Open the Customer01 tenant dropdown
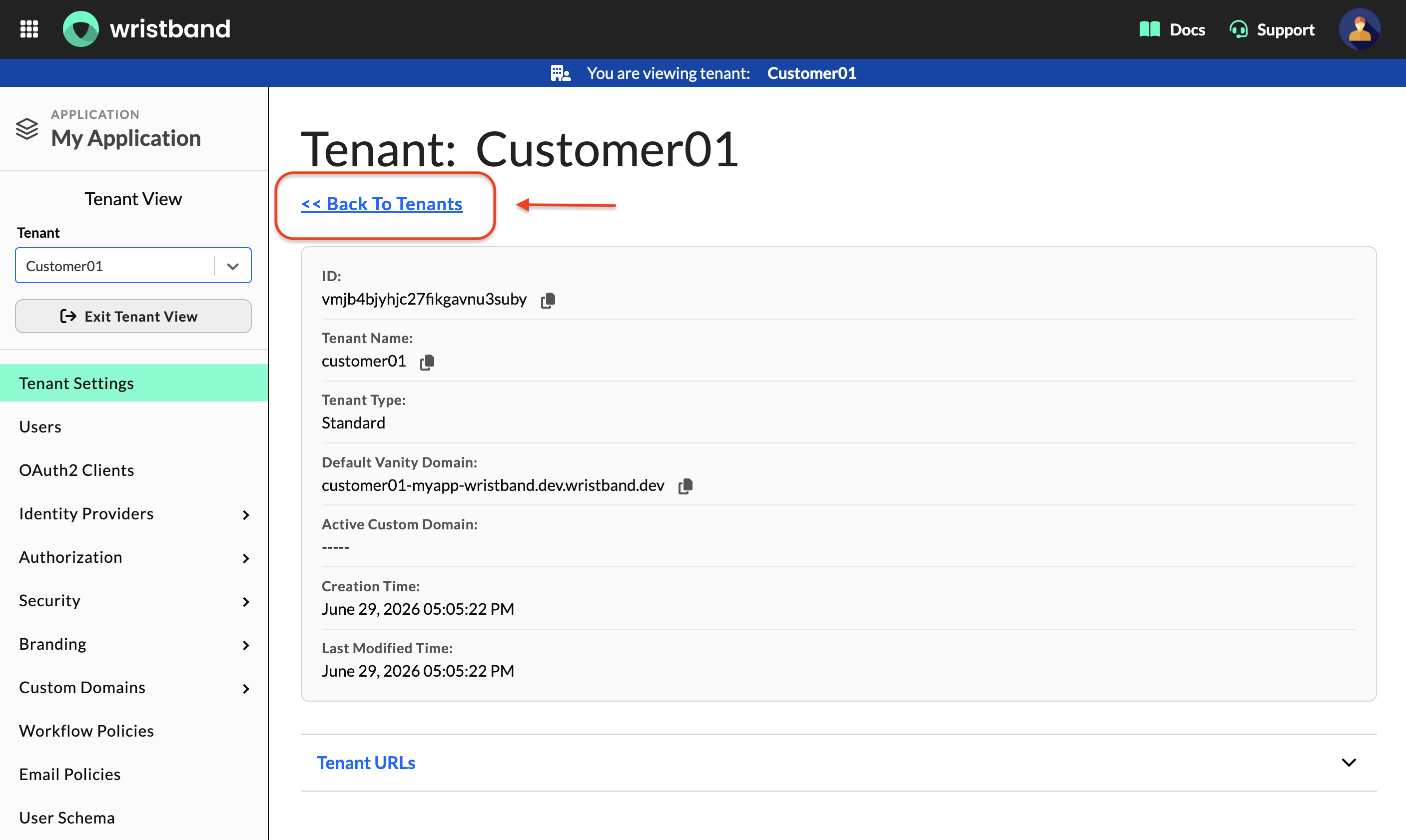1406x840 pixels. tap(133, 266)
